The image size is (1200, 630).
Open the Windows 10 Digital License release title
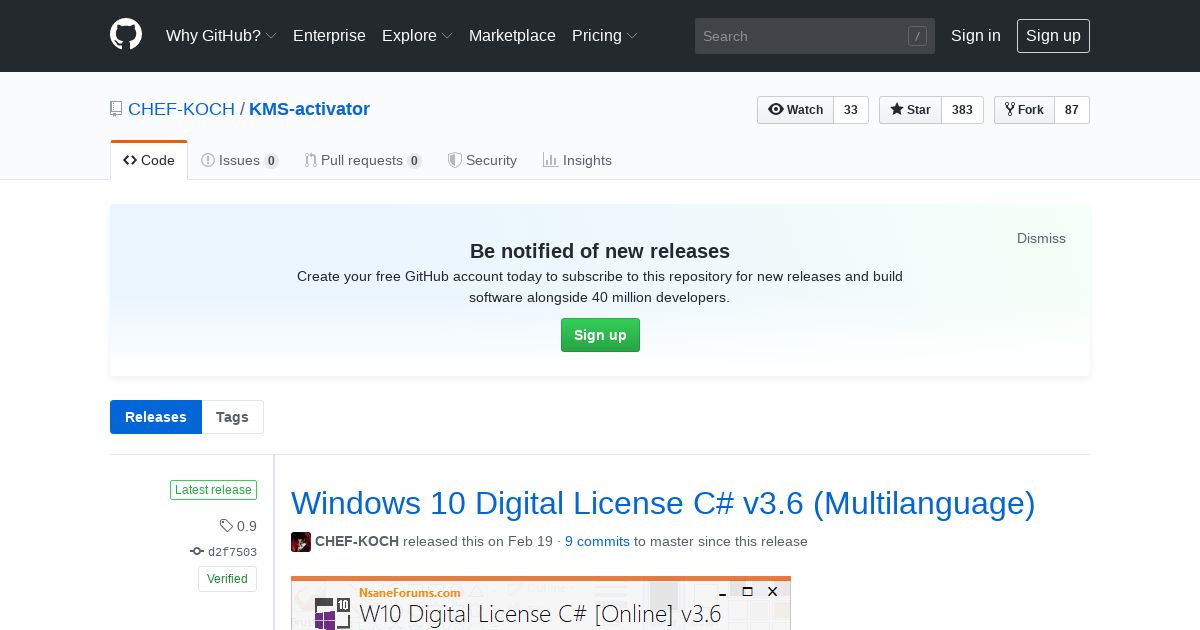663,502
